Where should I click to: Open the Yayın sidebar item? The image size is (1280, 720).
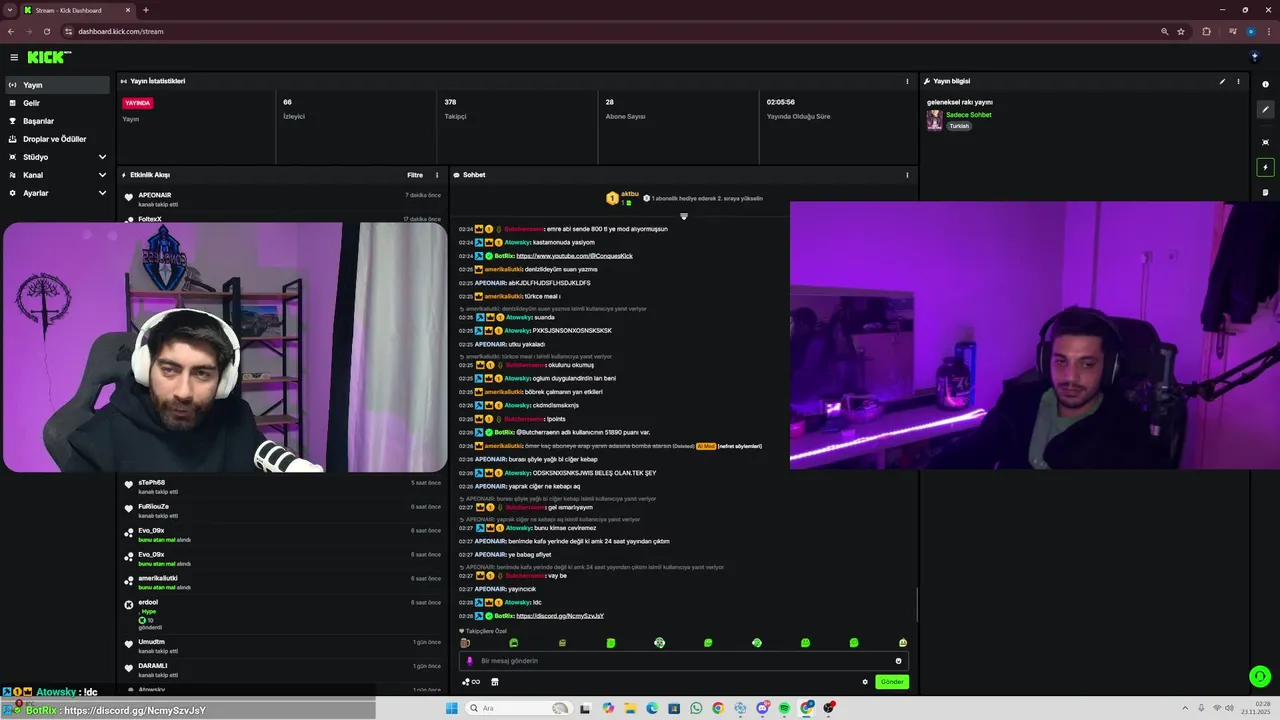55,85
